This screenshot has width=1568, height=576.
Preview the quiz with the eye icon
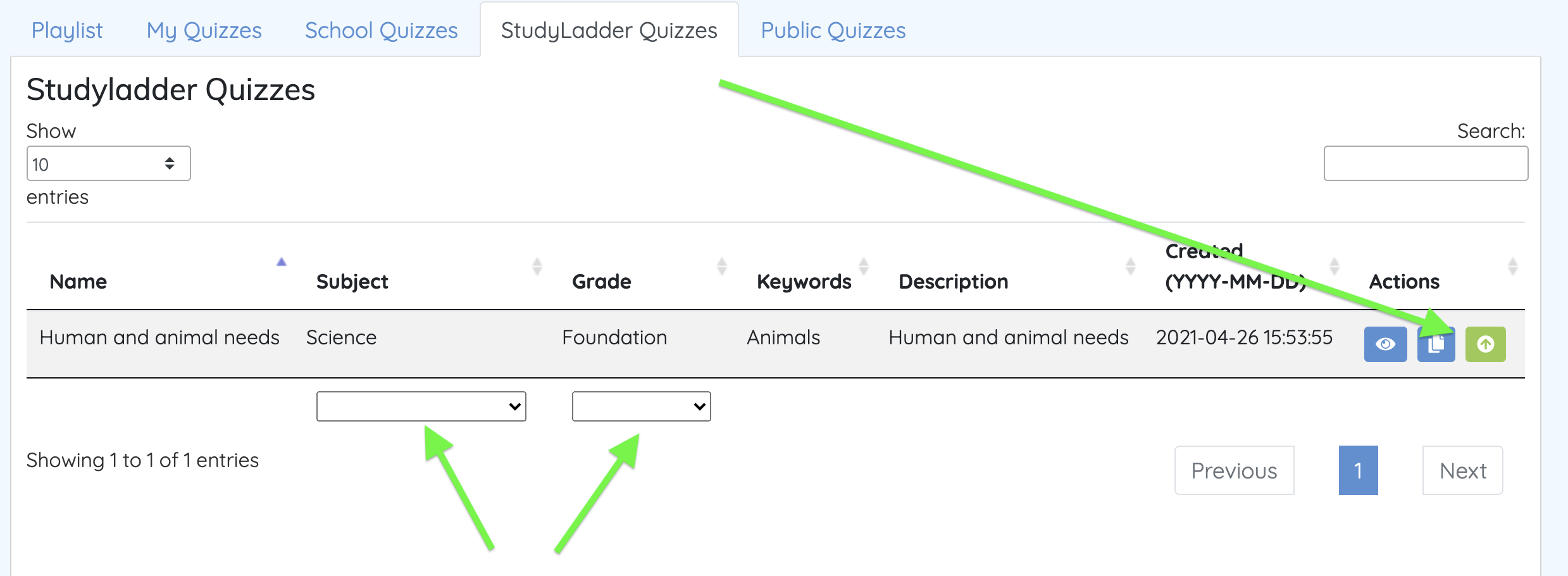coord(1385,344)
